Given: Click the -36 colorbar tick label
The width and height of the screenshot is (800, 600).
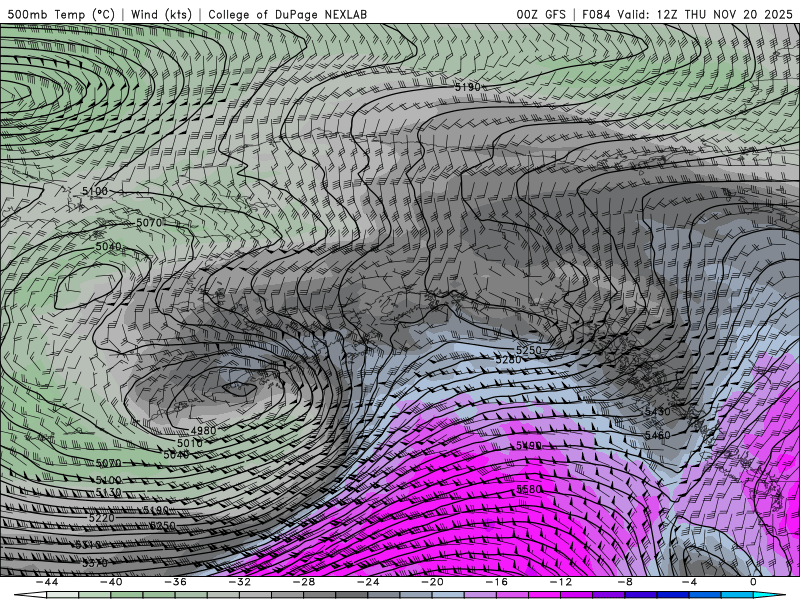Looking at the screenshot, I should pyautogui.click(x=175, y=582).
